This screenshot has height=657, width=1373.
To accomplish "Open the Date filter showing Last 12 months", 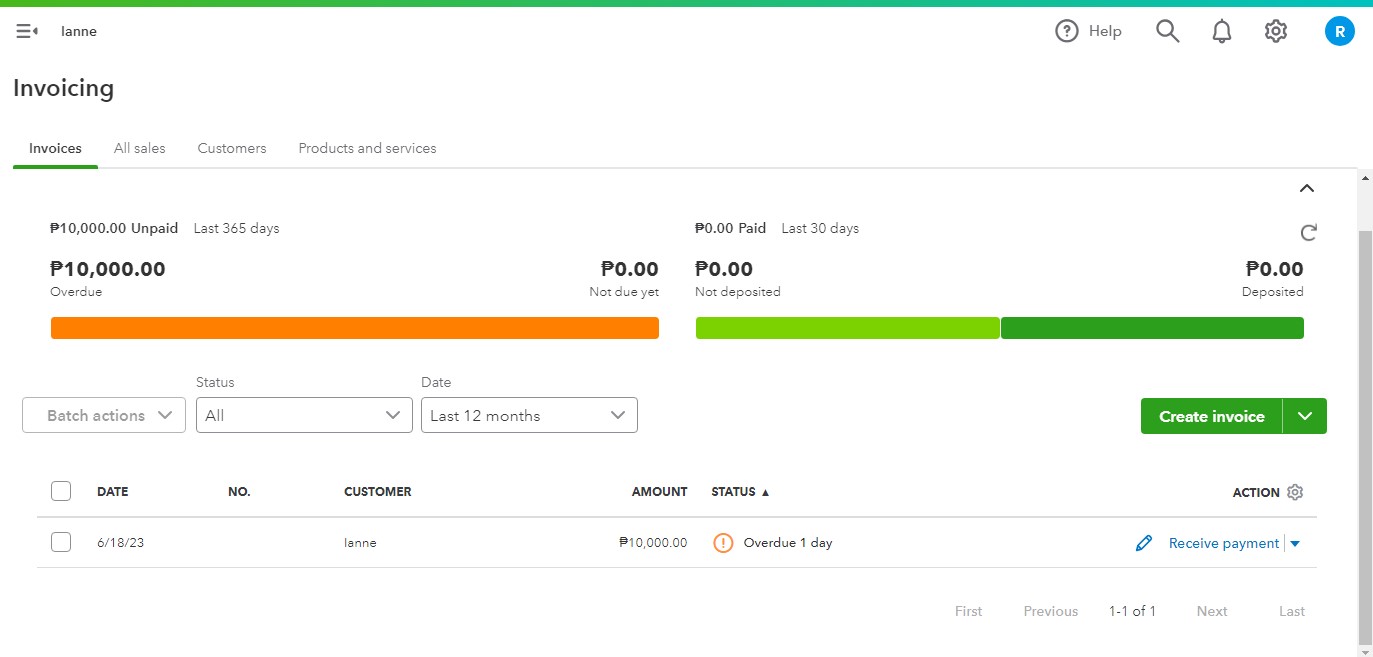I will [528, 416].
